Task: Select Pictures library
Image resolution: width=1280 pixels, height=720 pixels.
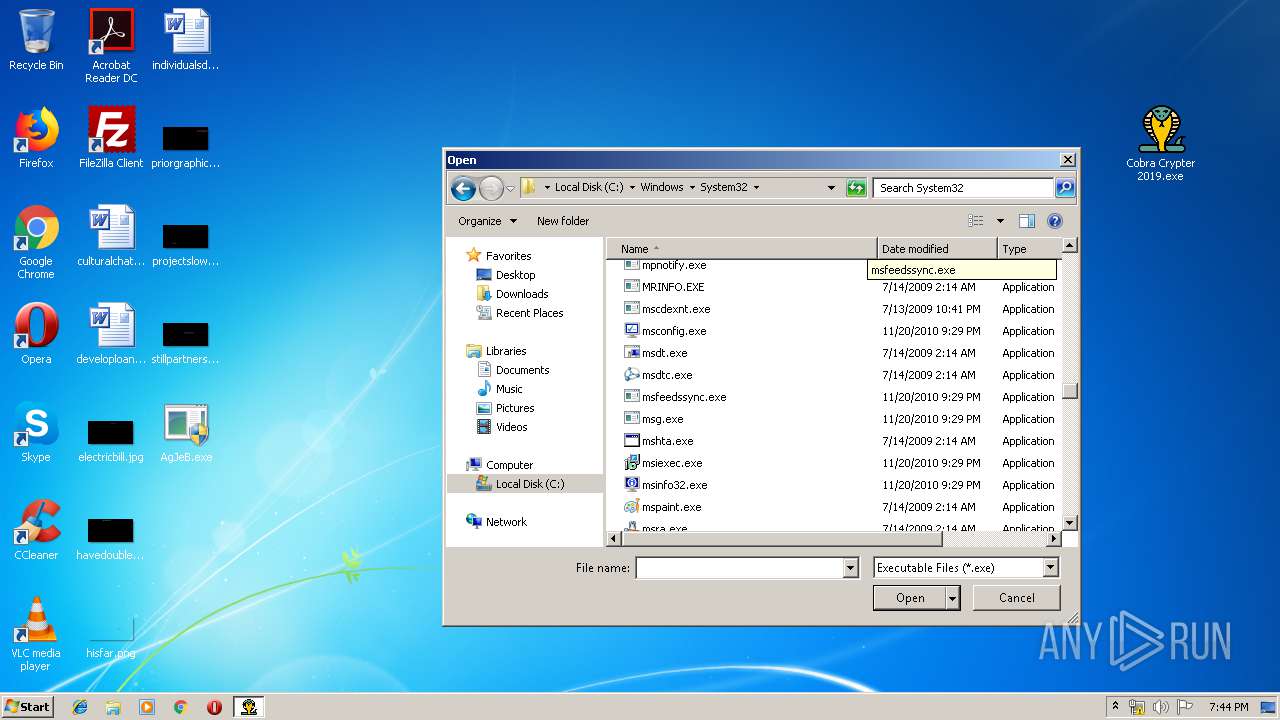Action: 515,408
